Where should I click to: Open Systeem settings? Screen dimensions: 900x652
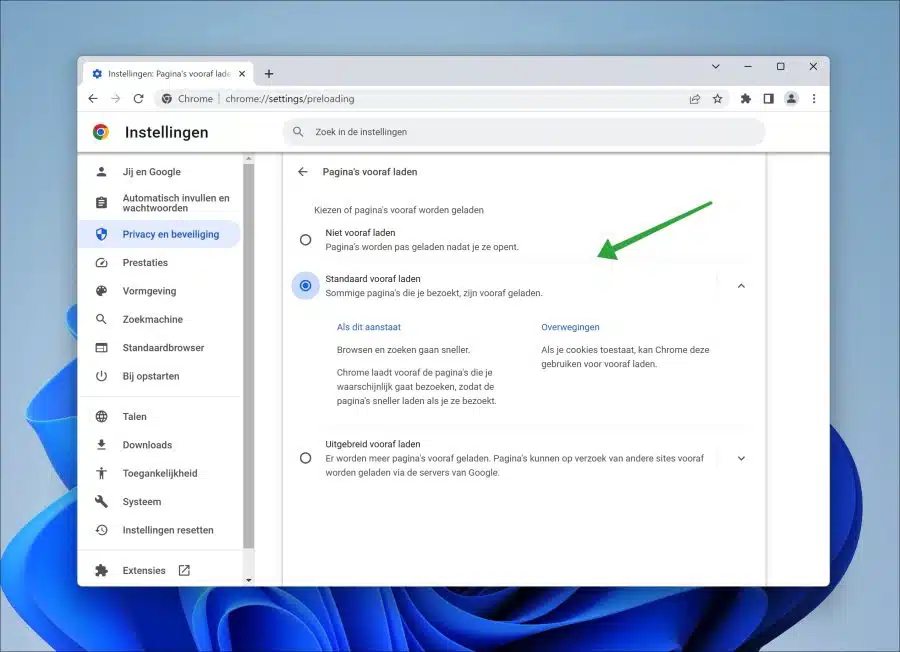[x=159, y=502]
